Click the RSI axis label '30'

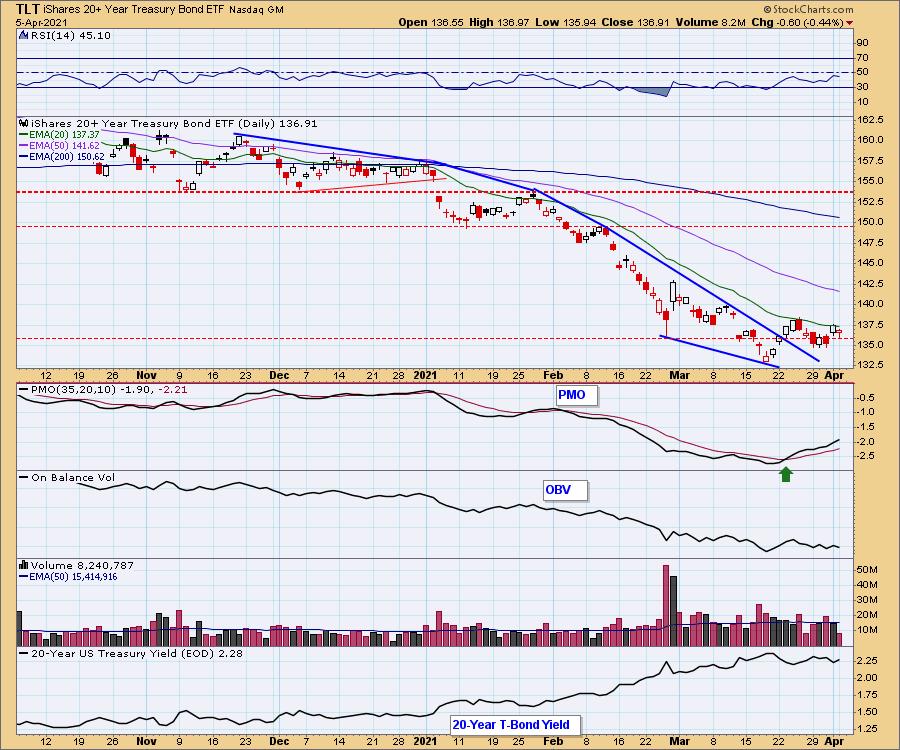point(862,87)
